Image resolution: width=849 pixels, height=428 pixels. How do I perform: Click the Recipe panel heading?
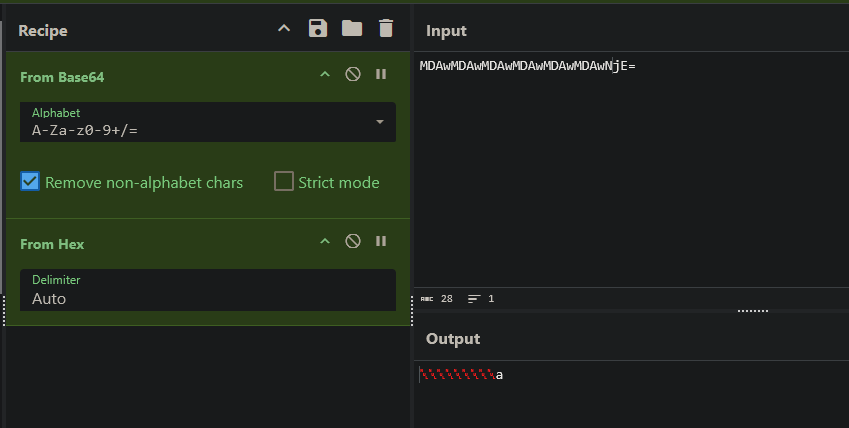coord(43,31)
